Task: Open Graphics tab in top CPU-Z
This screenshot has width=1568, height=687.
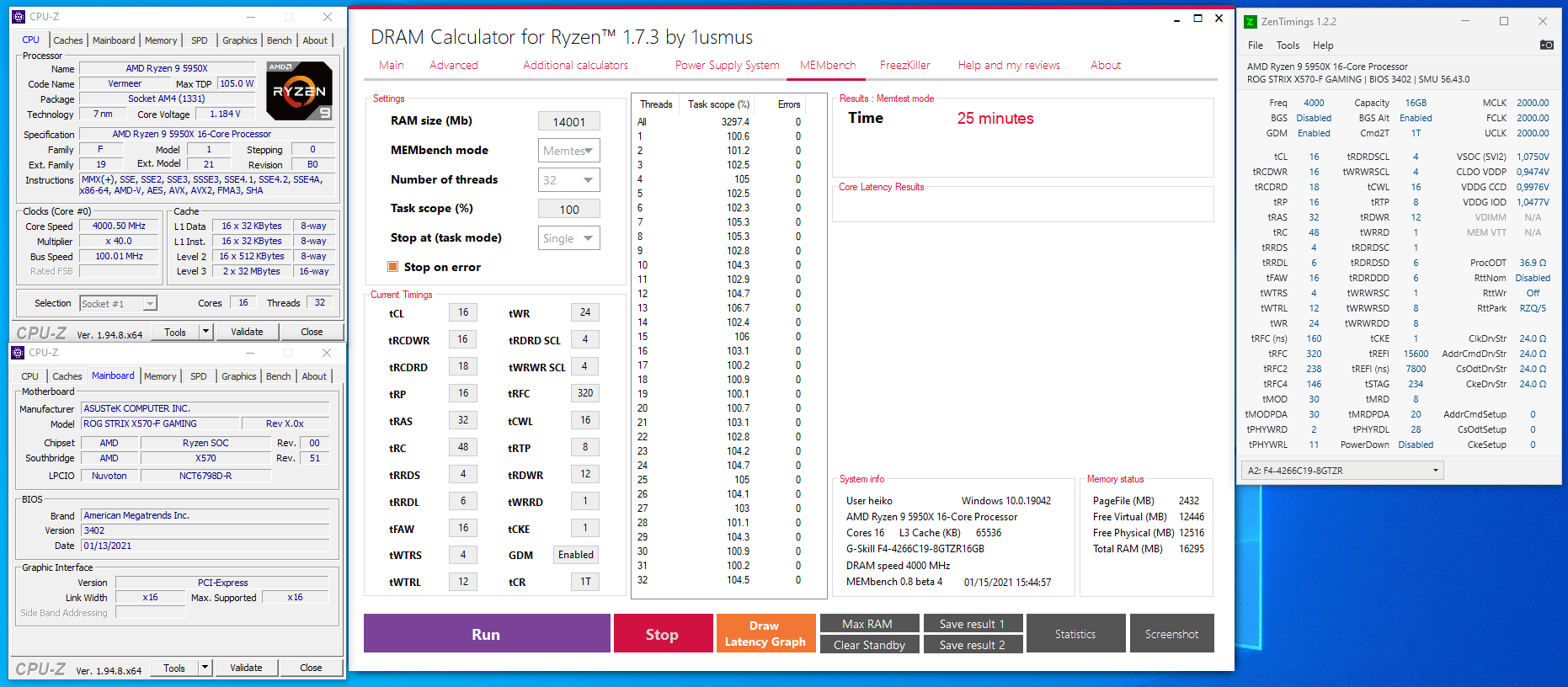Action: (x=240, y=40)
